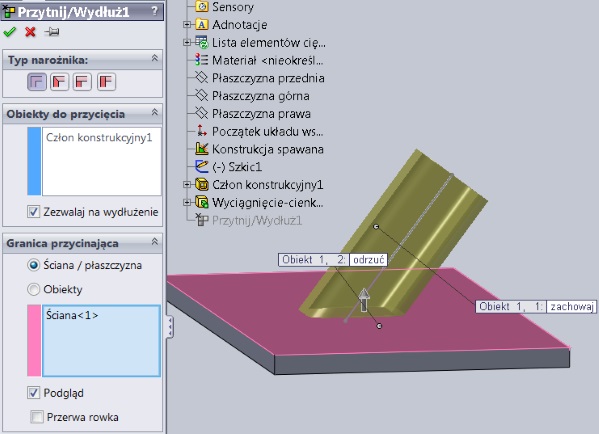Click the 'zachowaj' callout label
Screen dimensions: 599x434
tap(571, 306)
